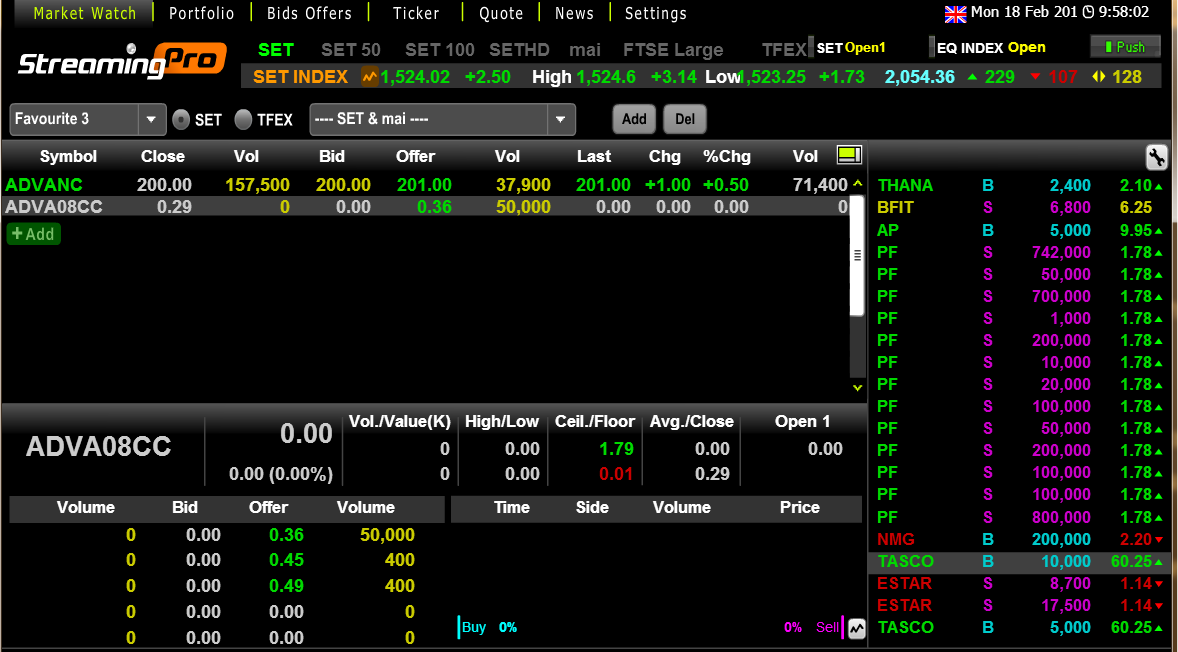1178x652 pixels.
Task: Select the SET radio button
Action: (x=181, y=119)
